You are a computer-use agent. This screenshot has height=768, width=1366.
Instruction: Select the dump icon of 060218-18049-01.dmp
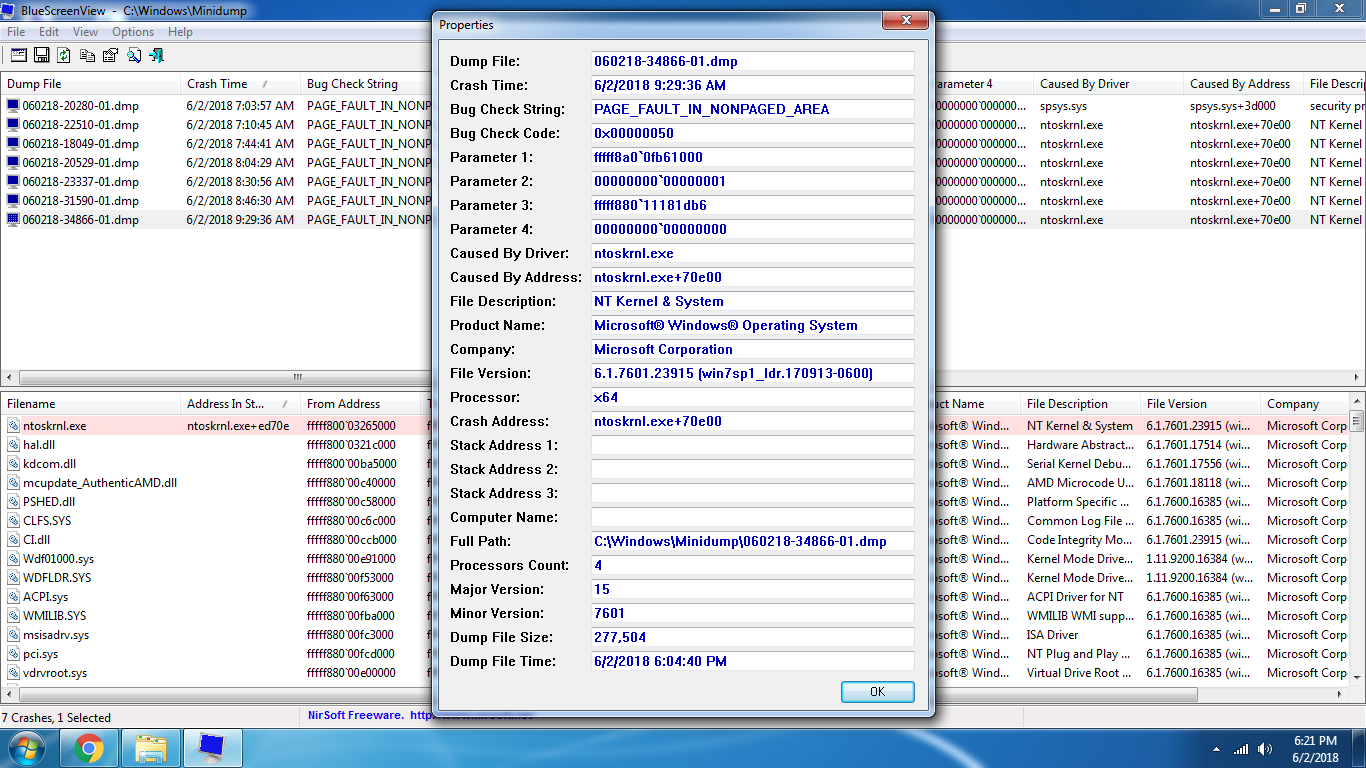13,144
